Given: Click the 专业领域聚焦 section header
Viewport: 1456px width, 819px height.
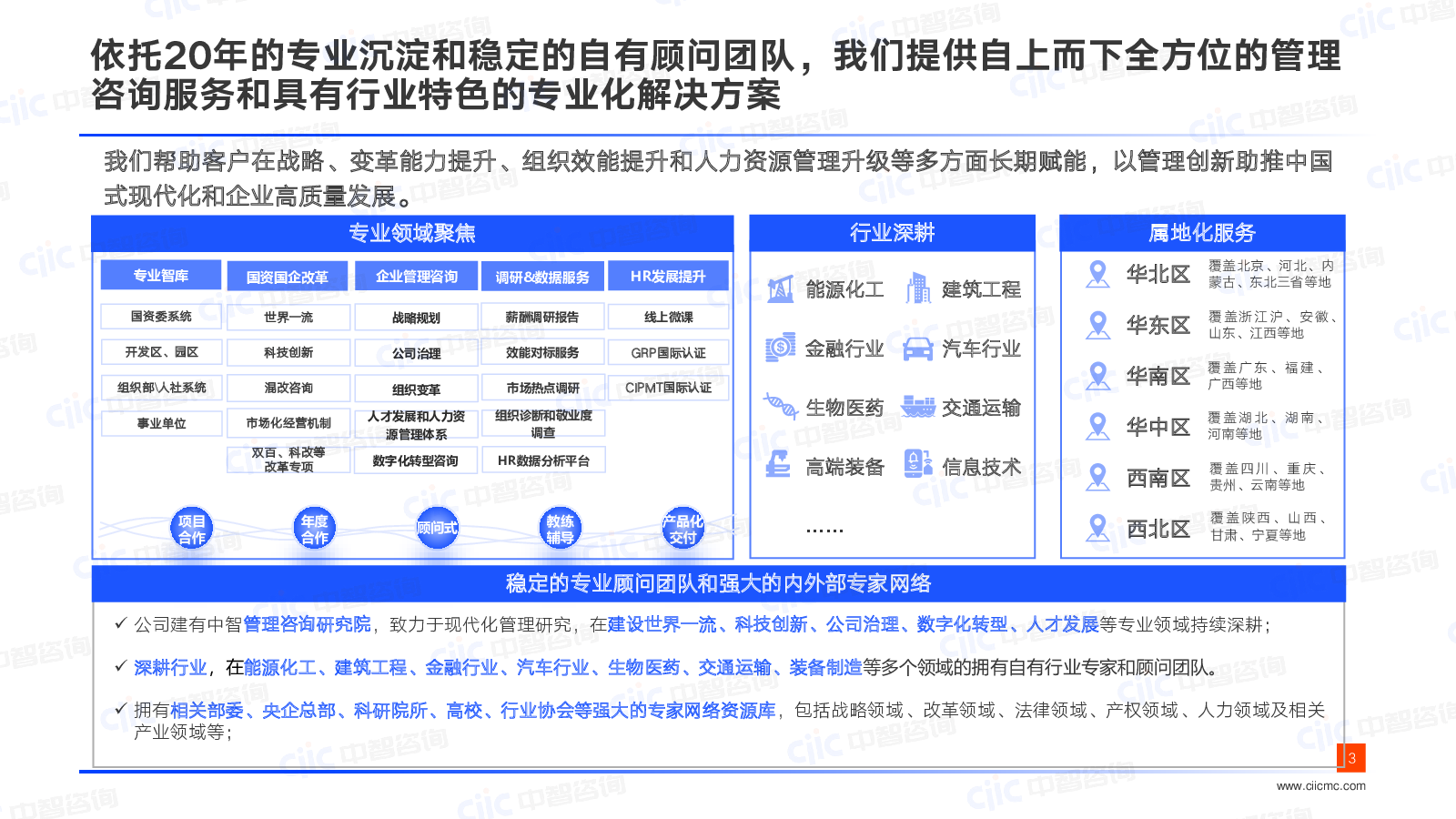Looking at the screenshot, I should [412, 233].
